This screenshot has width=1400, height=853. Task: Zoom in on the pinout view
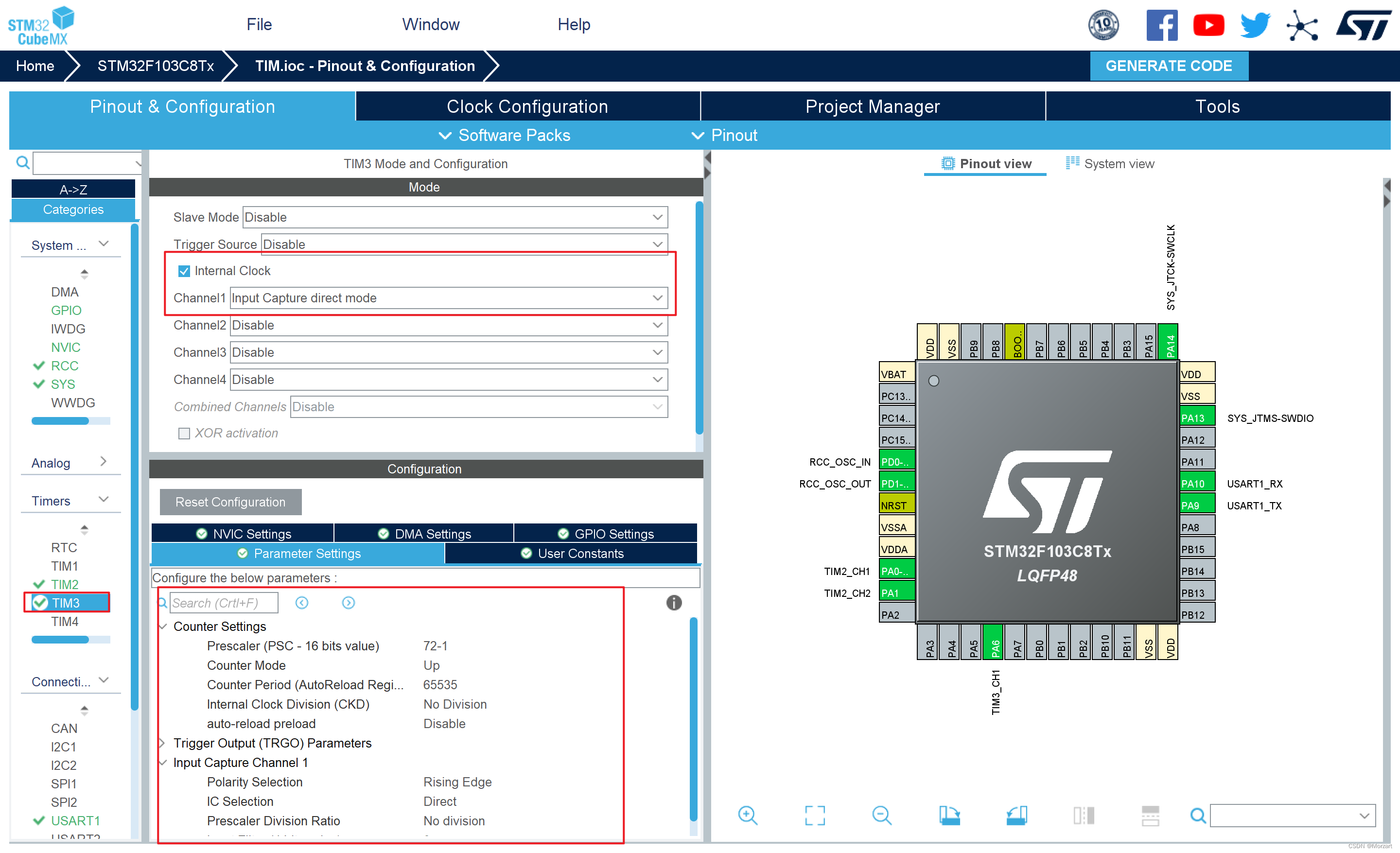click(748, 816)
